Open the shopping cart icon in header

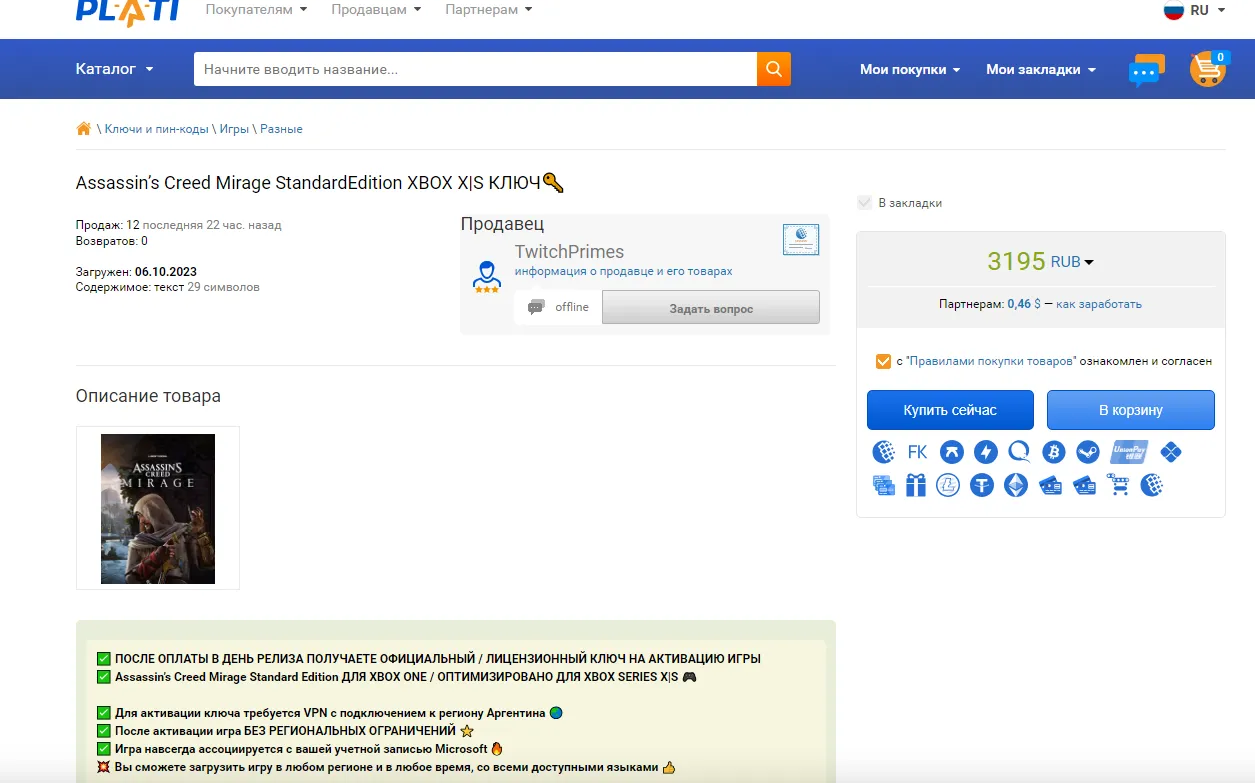[x=1208, y=68]
